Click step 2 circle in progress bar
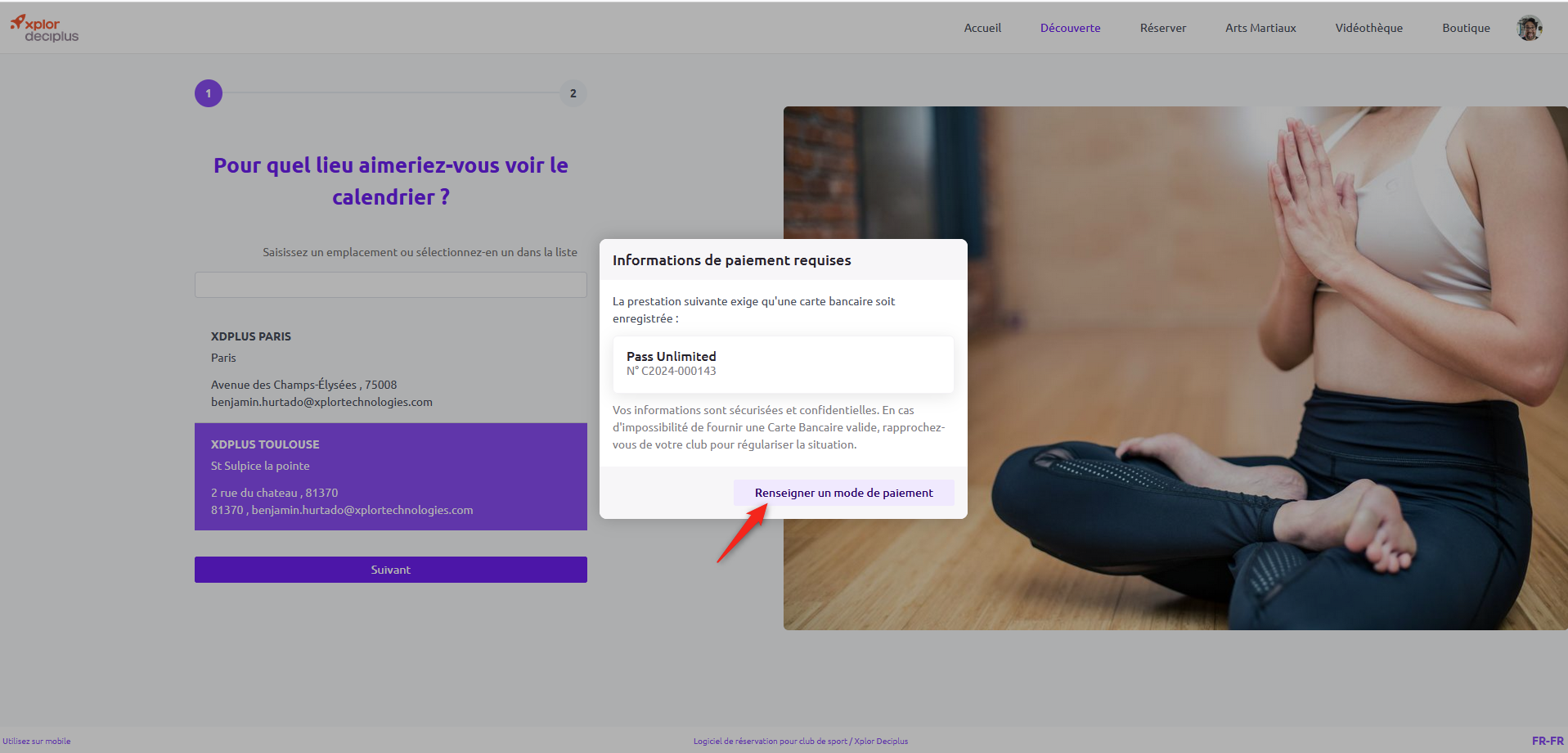This screenshot has height=753, width=1568. point(573,93)
